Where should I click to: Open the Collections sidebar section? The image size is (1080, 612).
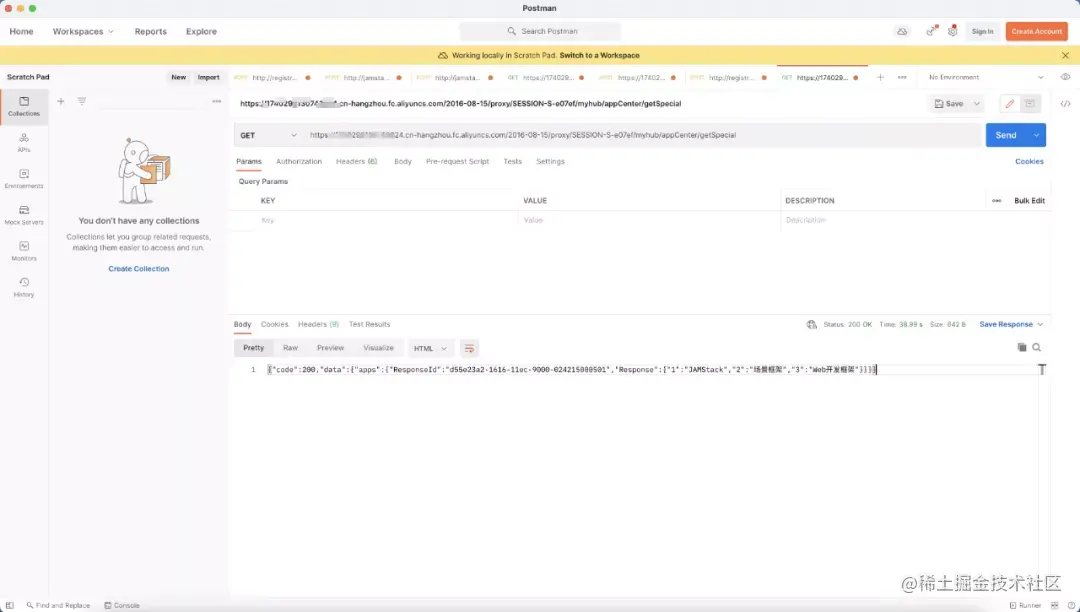coord(24,107)
